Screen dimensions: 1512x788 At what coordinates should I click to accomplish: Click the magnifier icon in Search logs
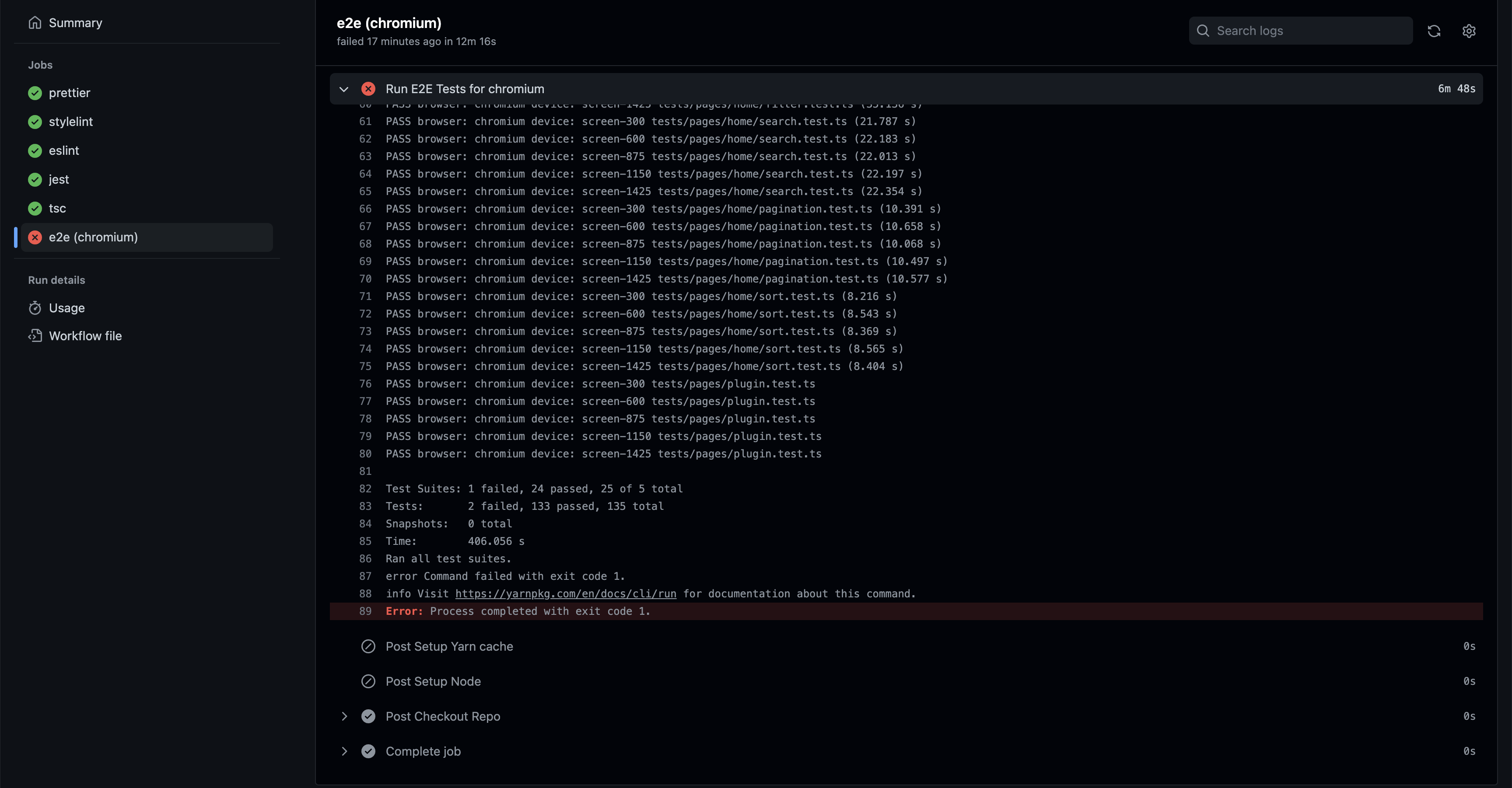(1203, 31)
